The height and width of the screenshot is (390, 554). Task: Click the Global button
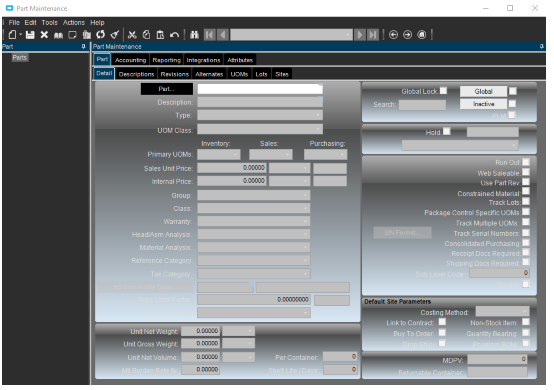[483, 91]
